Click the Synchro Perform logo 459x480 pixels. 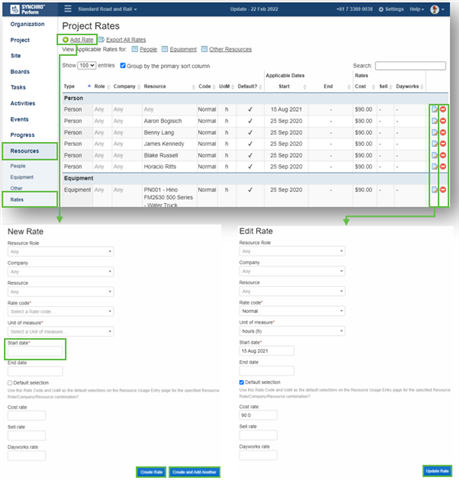[x=28, y=9]
